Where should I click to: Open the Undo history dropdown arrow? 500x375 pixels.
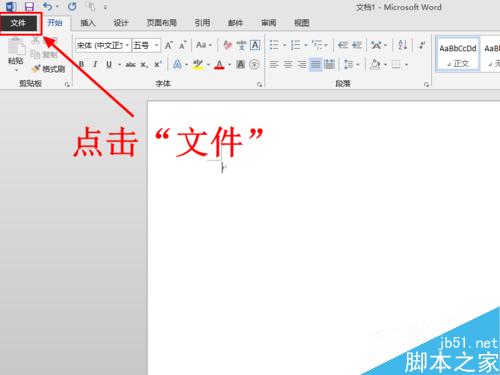click(57, 7)
